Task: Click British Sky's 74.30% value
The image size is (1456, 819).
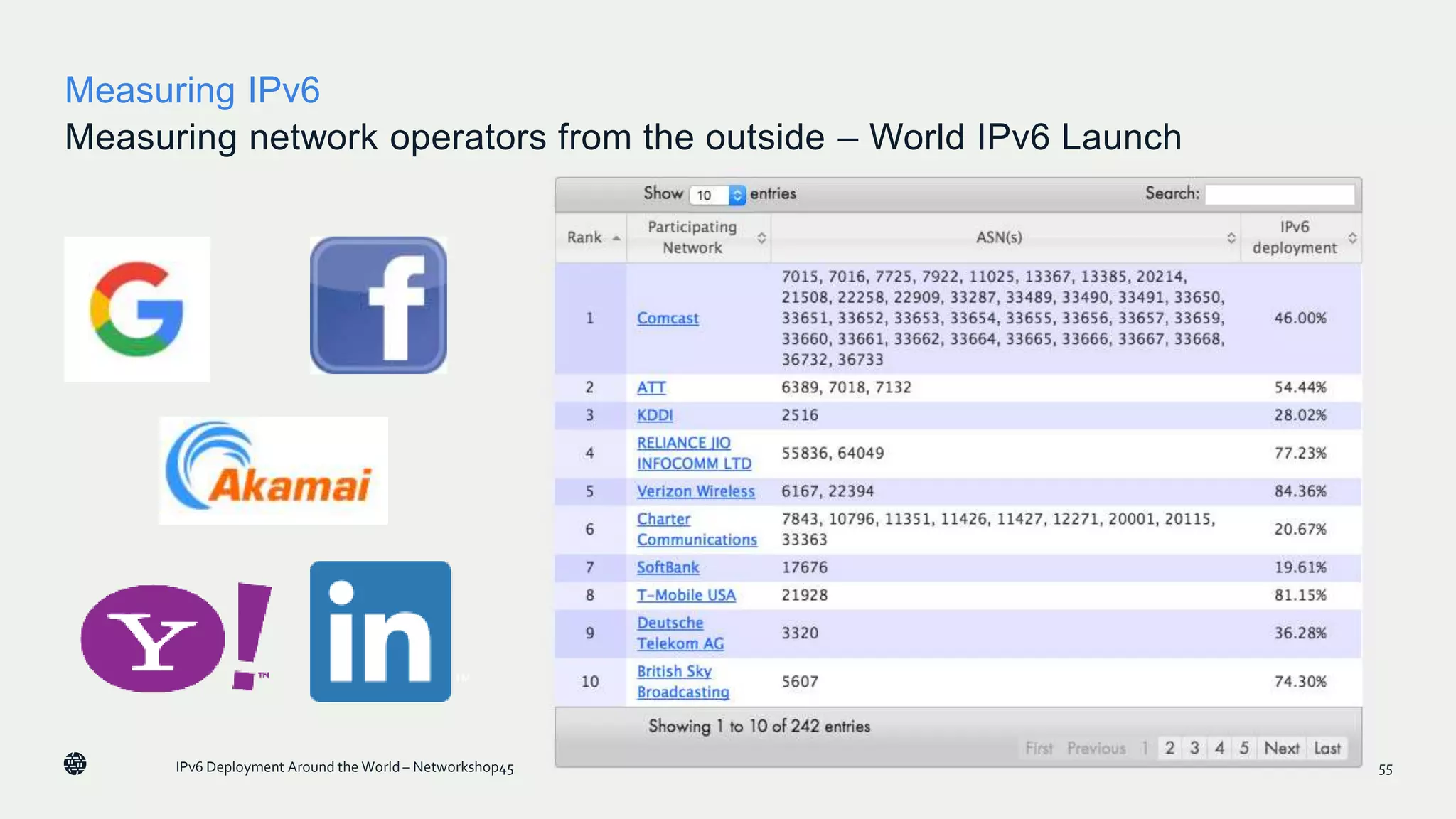Action: (x=1300, y=682)
